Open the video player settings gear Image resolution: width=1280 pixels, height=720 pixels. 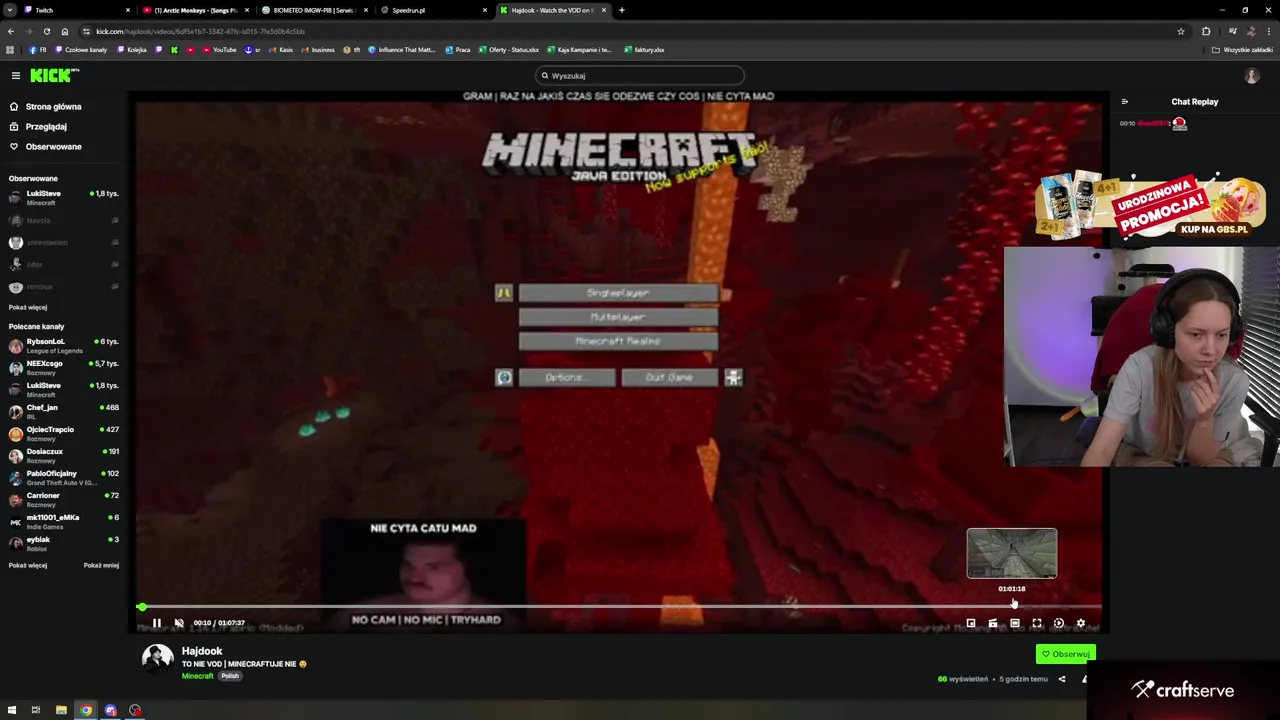click(x=1080, y=623)
